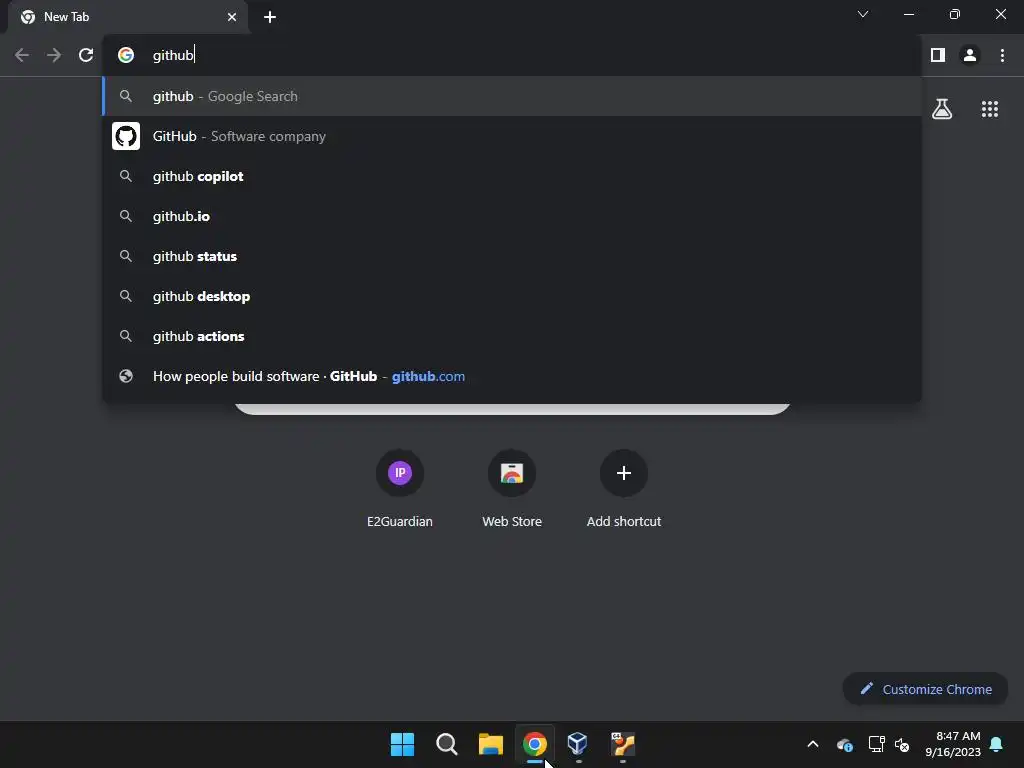This screenshot has height=768, width=1024.
Task: Open the clock showing 8:47 AM
Action: pyautogui.click(x=953, y=744)
